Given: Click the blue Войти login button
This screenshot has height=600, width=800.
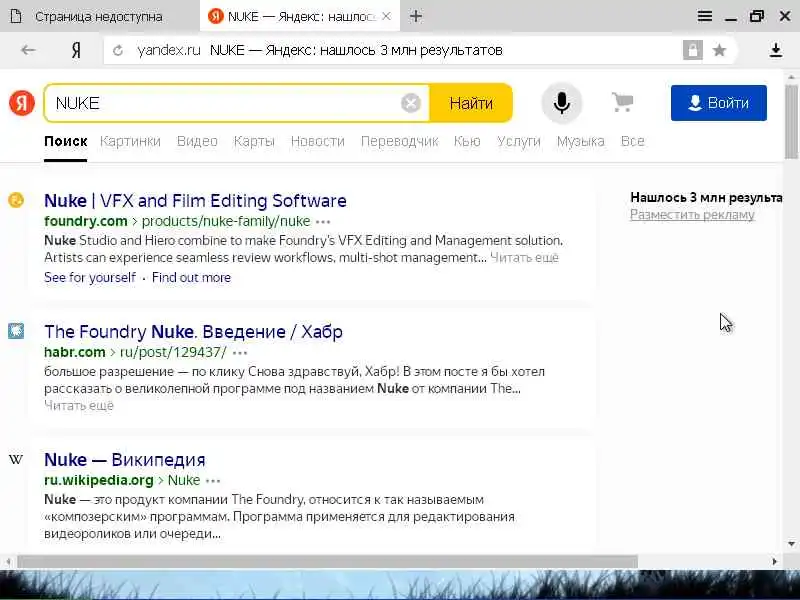Looking at the screenshot, I should [718, 103].
